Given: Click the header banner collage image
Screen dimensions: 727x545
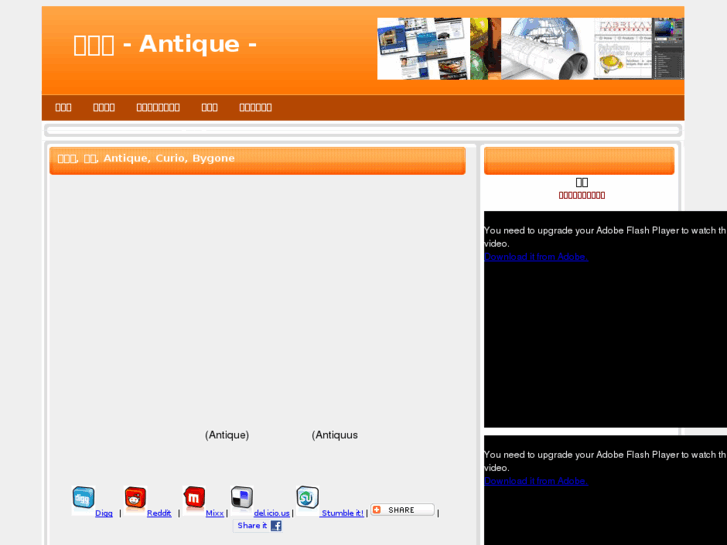Looking at the screenshot, I should [x=530, y=49].
